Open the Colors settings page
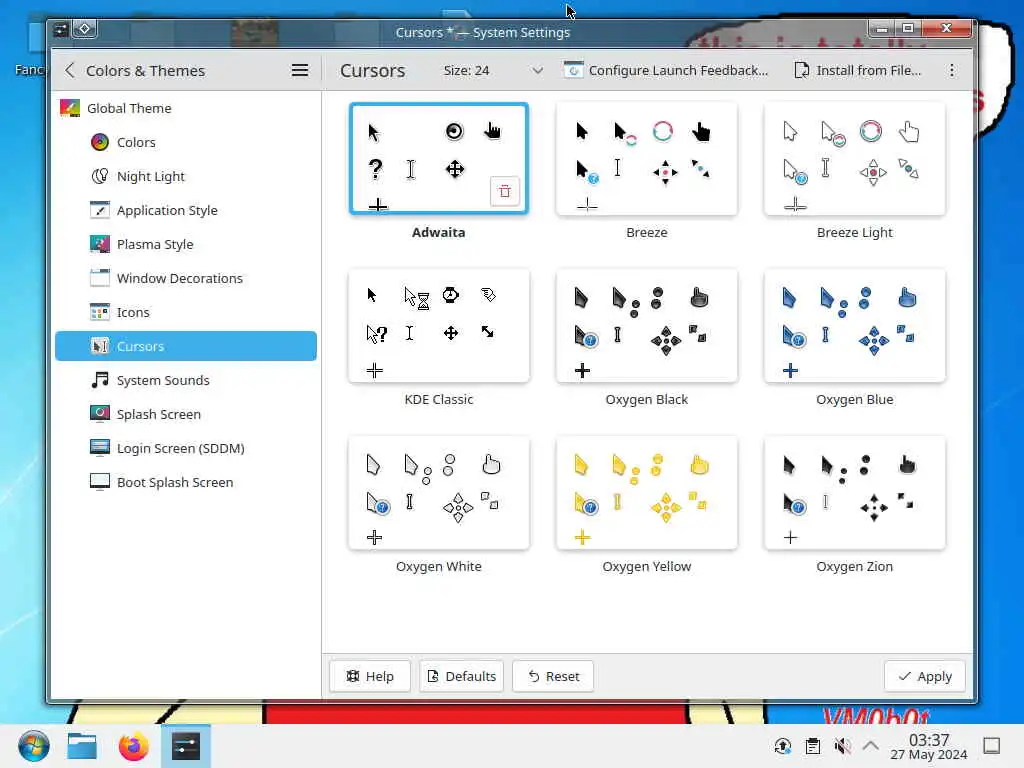Screen dimensions: 1024x768 tap(186, 142)
